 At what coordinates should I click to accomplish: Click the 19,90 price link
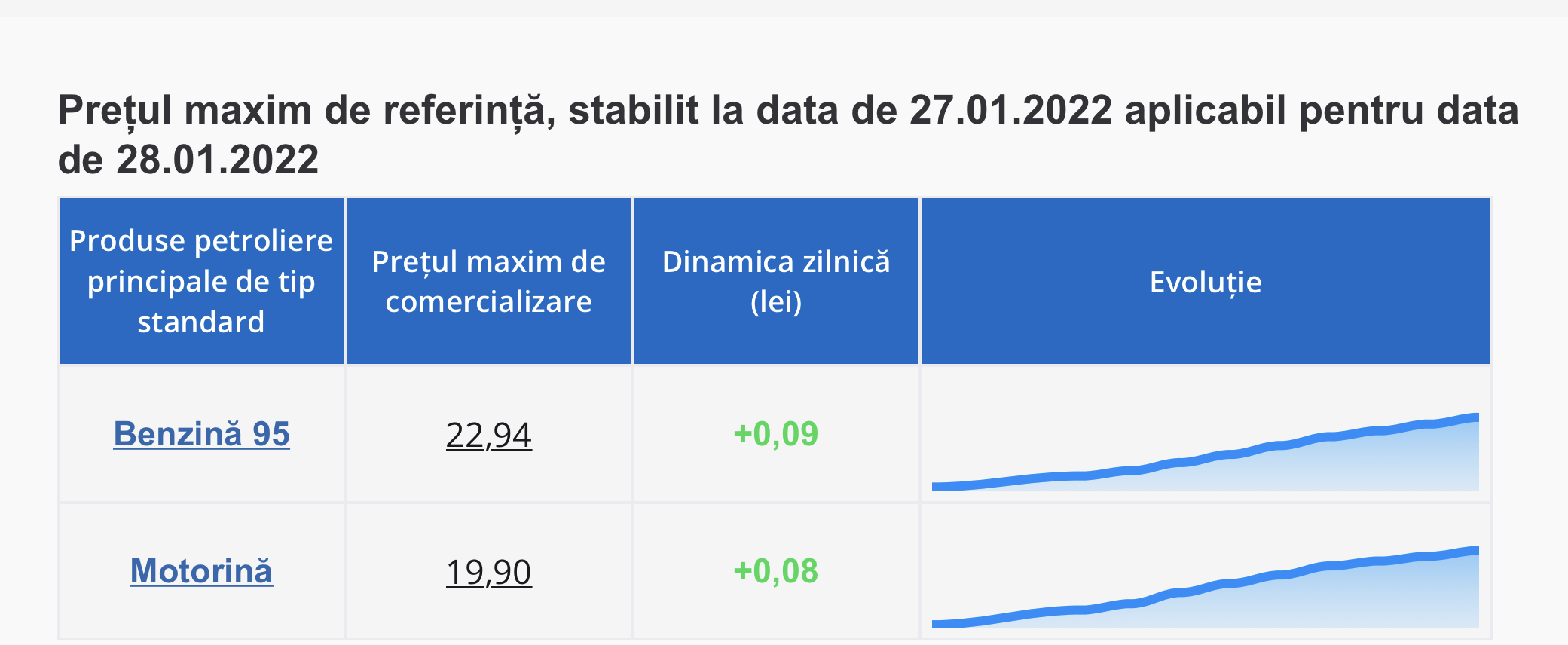click(x=488, y=572)
